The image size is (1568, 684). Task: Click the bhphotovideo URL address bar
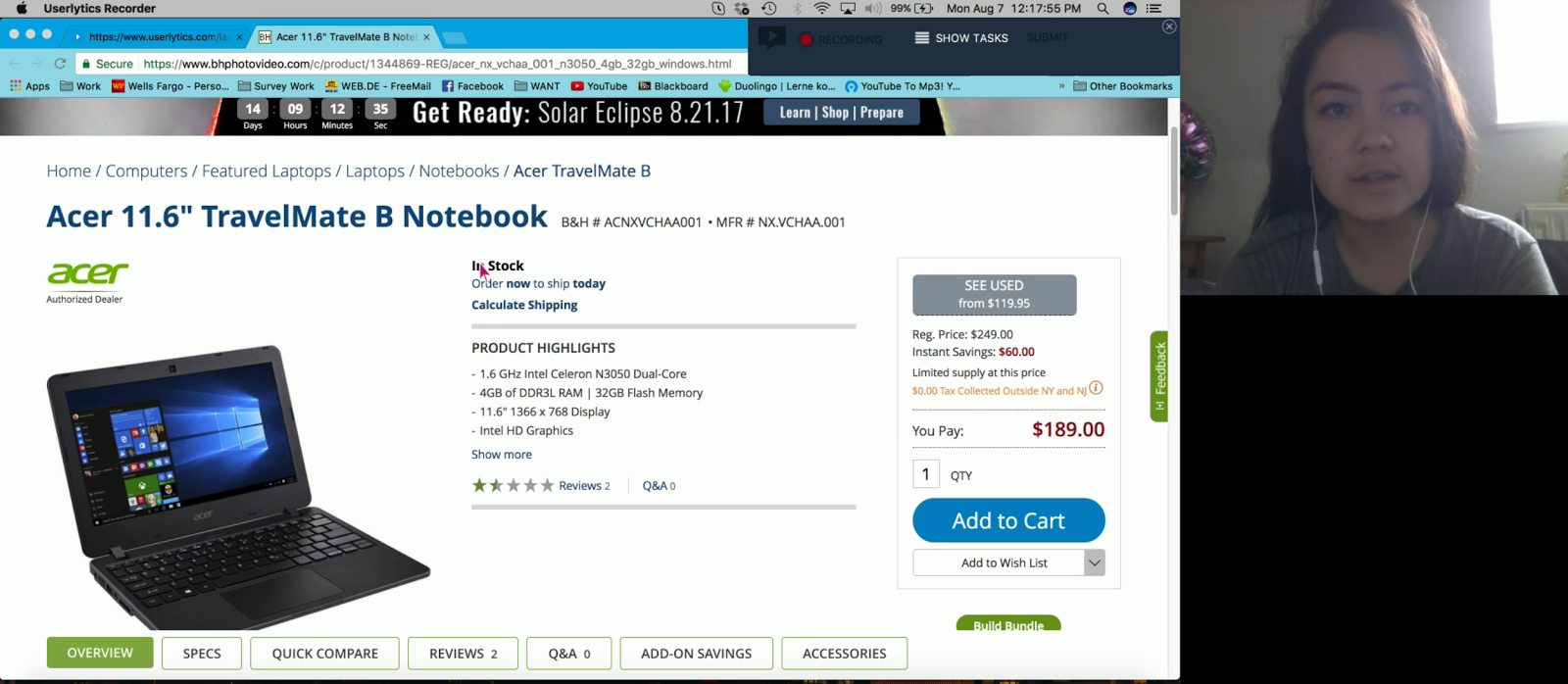(x=437, y=64)
